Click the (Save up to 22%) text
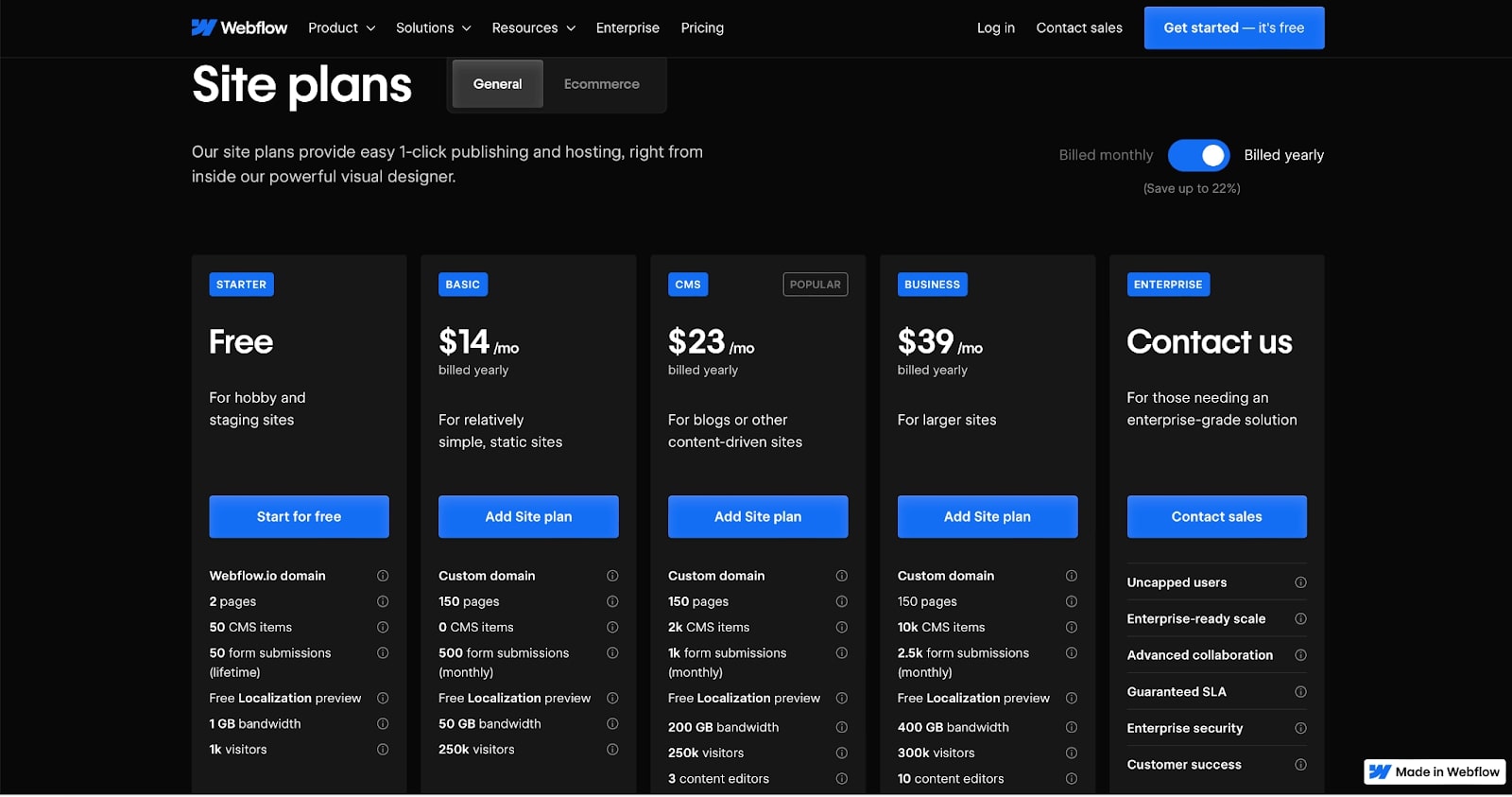The width and height of the screenshot is (1512, 797). pyautogui.click(x=1192, y=188)
